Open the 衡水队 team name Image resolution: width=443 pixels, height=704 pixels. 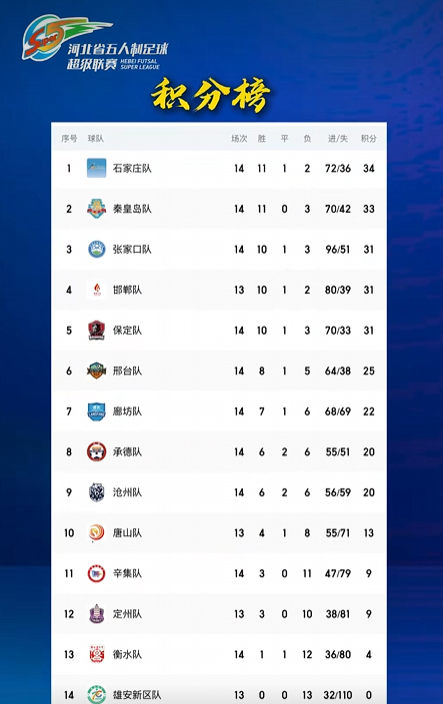click(127, 654)
